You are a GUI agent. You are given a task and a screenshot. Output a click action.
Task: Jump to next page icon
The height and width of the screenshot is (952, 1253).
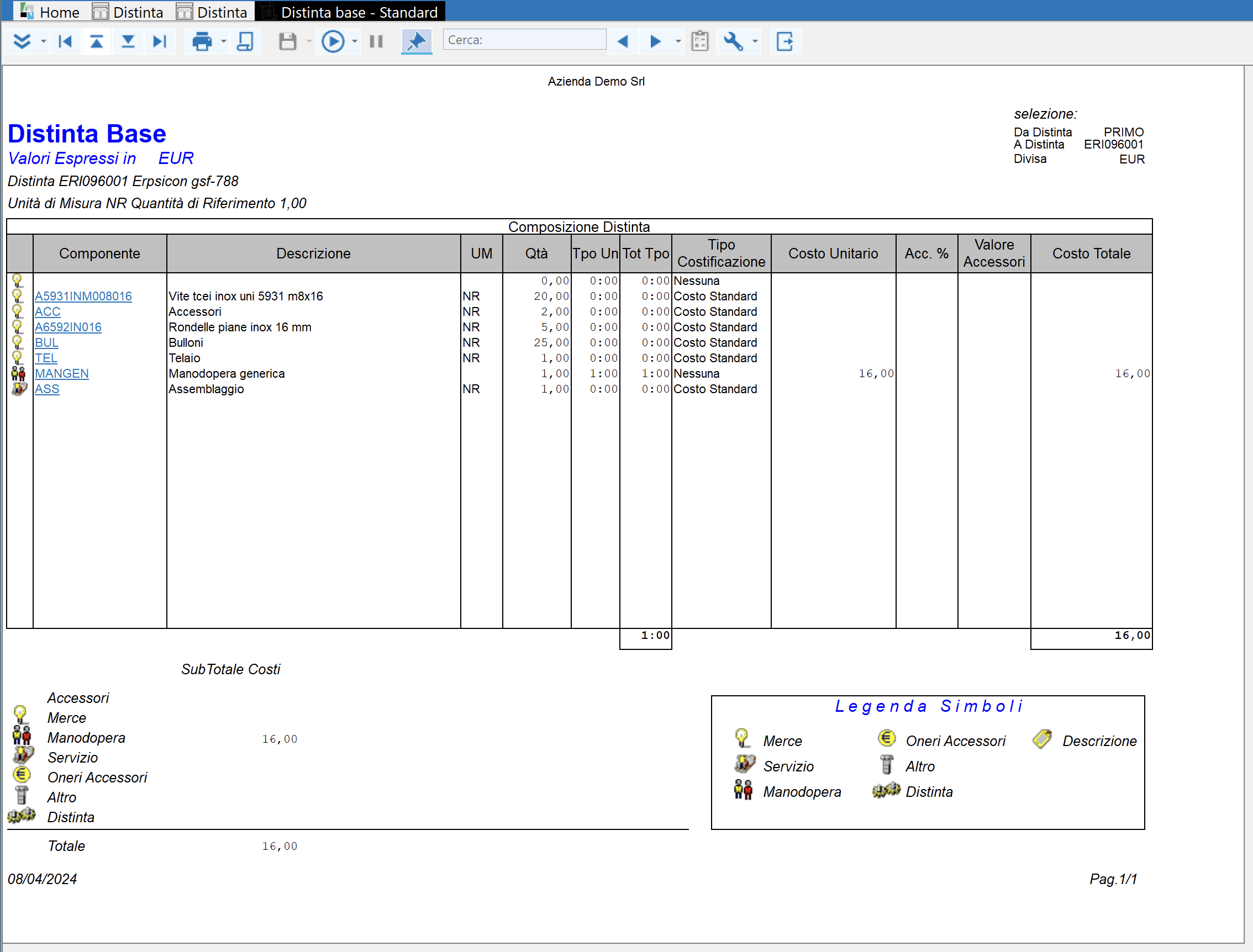pyautogui.click(x=128, y=41)
